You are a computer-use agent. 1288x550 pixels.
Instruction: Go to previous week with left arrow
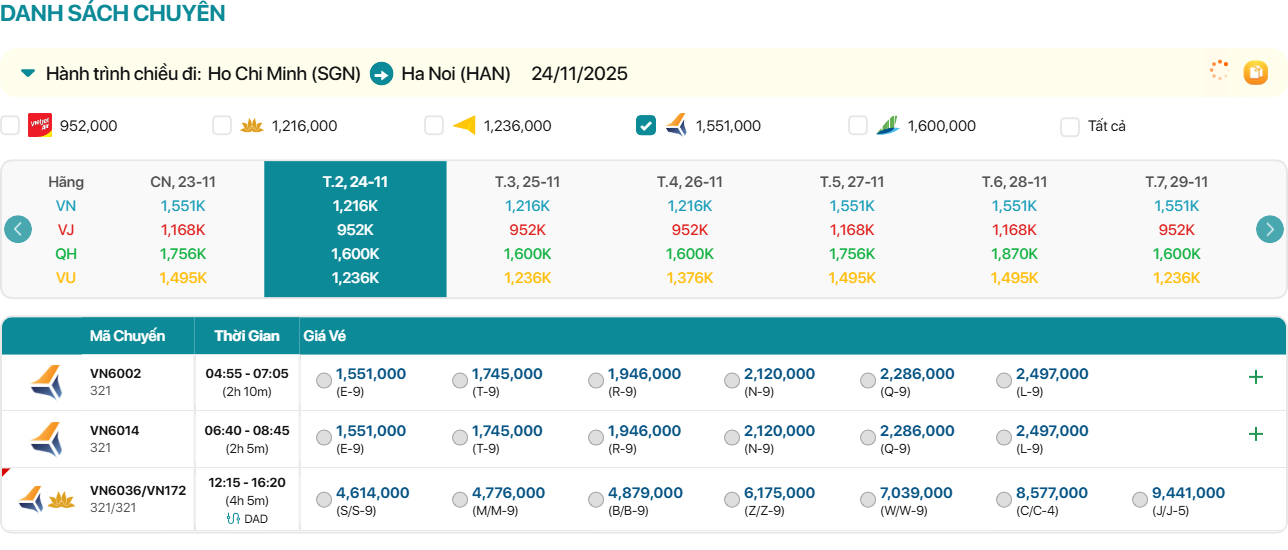click(x=18, y=229)
